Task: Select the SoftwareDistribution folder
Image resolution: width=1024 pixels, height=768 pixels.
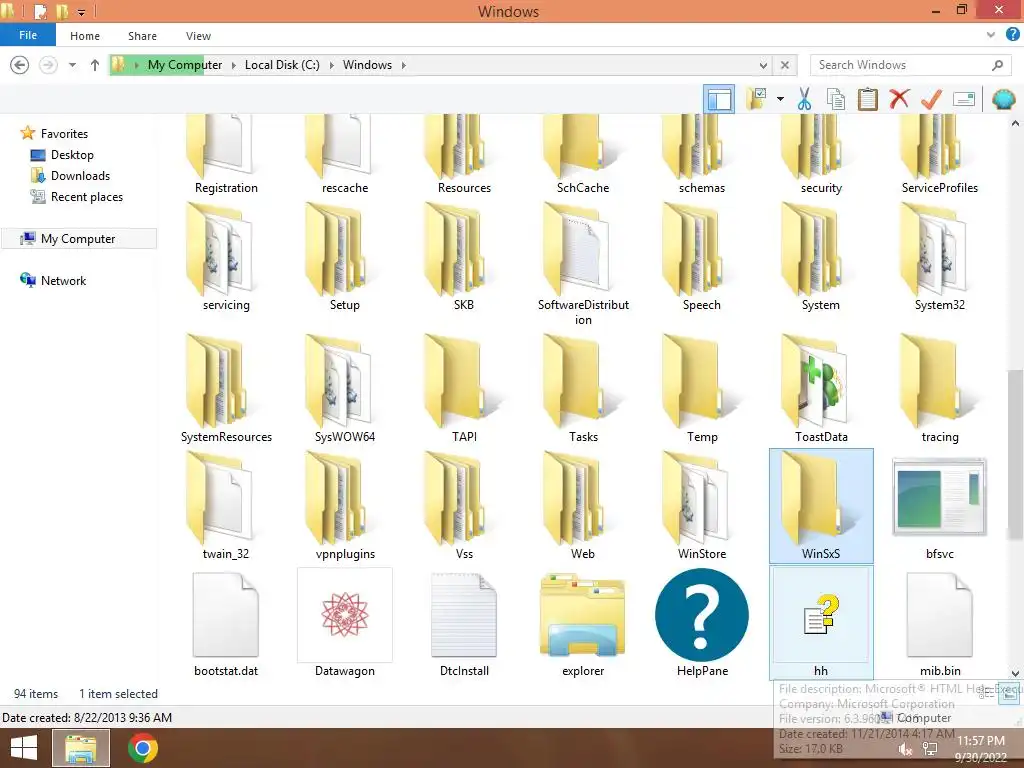Action: 583,264
